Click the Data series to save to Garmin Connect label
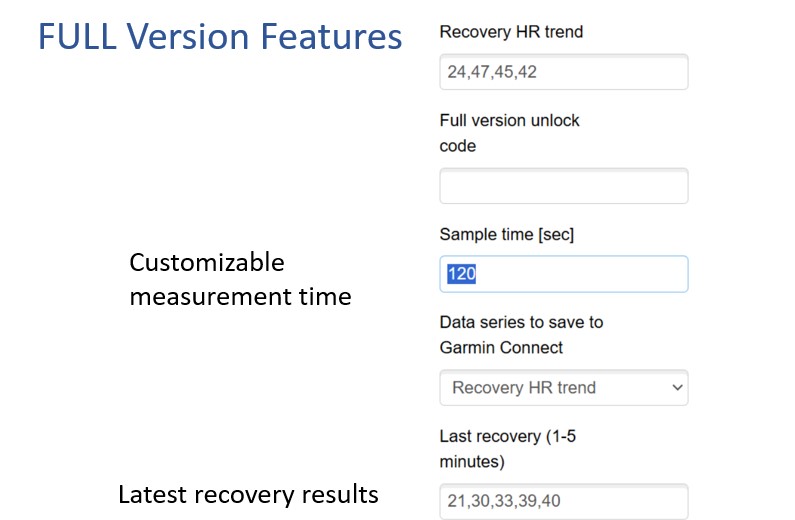795x520 pixels. [521, 335]
